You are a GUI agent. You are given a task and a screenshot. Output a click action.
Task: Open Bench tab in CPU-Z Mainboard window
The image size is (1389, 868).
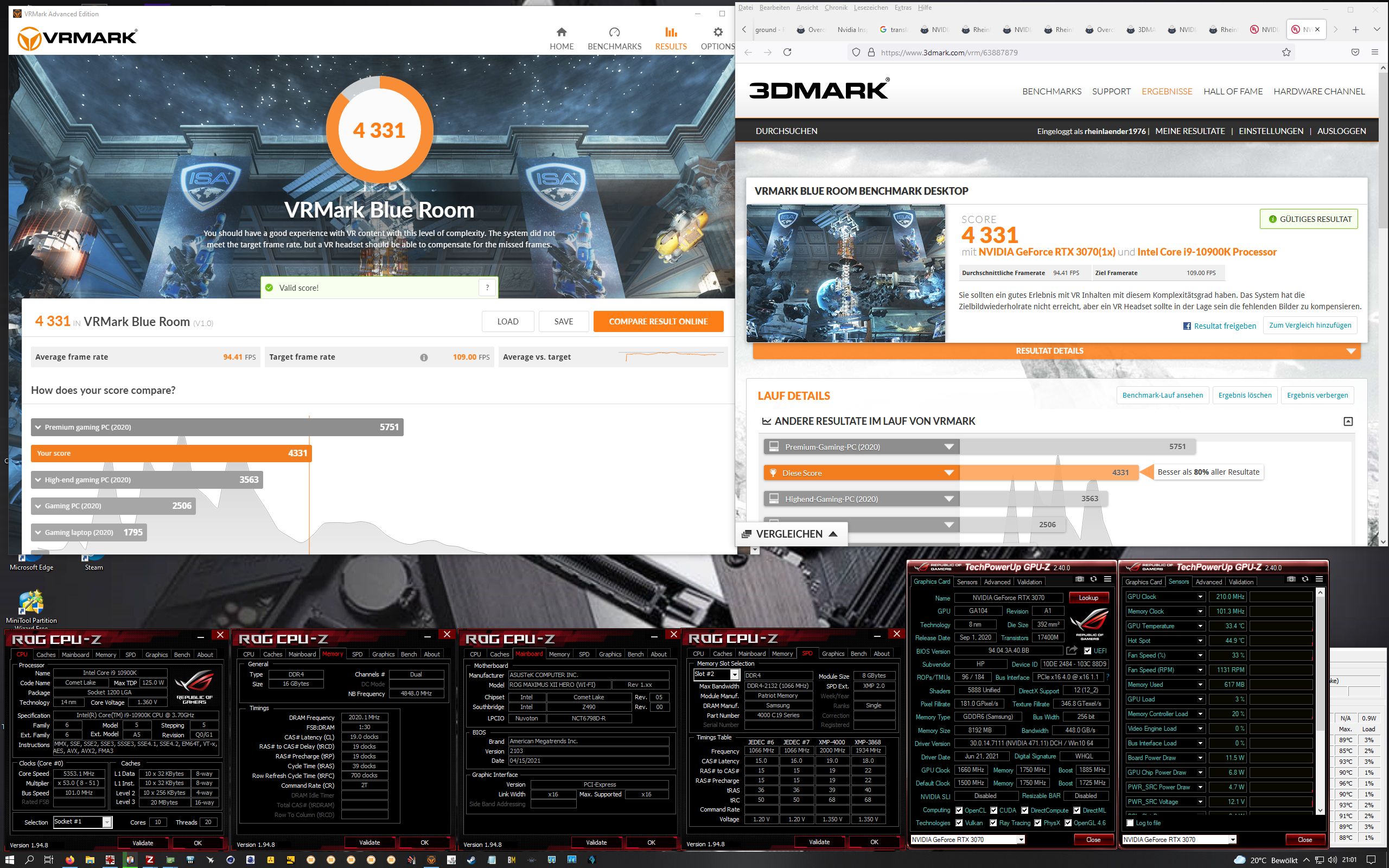tap(635, 654)
